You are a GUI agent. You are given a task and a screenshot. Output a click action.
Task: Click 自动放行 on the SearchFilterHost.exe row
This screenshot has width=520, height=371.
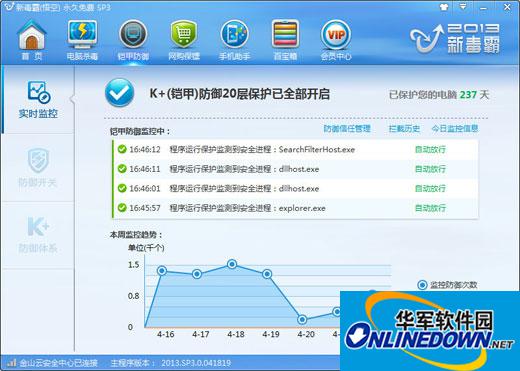tap(430, 149)
